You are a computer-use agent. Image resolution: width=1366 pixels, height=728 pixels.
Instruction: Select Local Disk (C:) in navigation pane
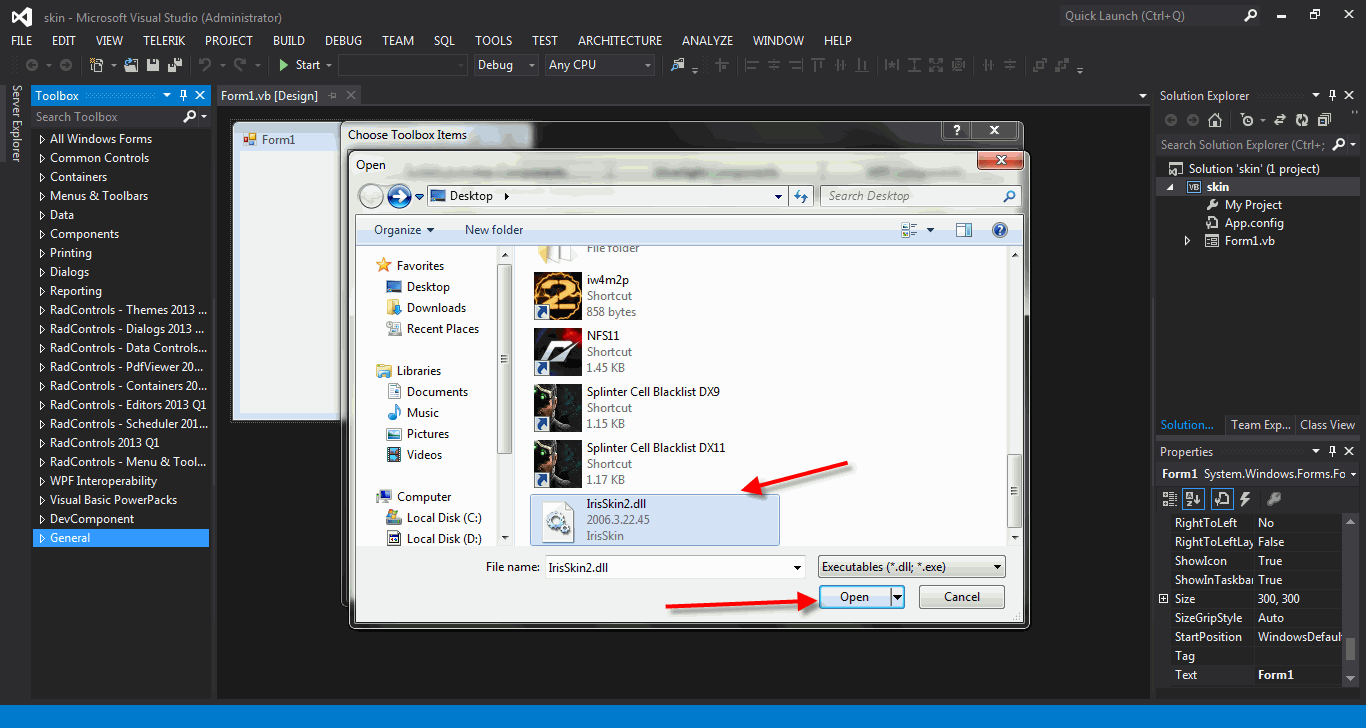click(x=444, y=518)
